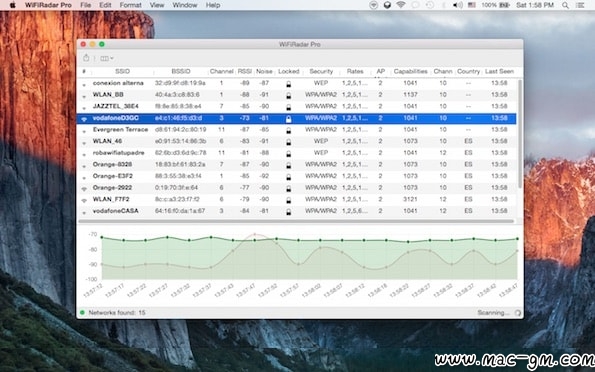The image size is (595, 372).
Task: Click the Networks found: 15 status text
Action: (x=117, y=312)
